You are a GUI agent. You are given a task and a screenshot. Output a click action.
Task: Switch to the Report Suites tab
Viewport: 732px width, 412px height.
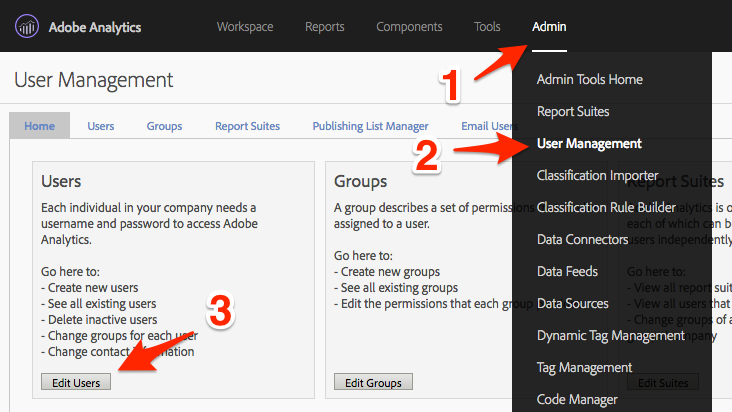247,126
